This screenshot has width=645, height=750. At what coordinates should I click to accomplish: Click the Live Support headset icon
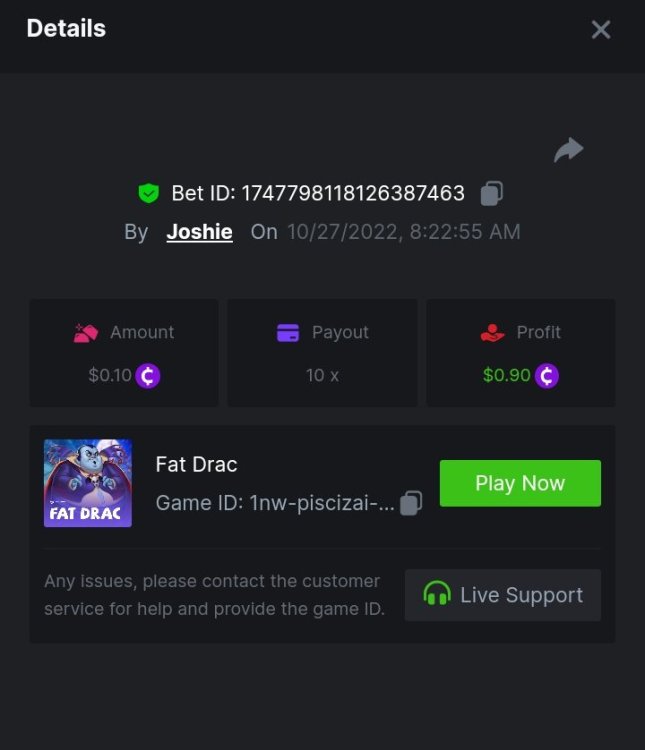tap(436, 595)
